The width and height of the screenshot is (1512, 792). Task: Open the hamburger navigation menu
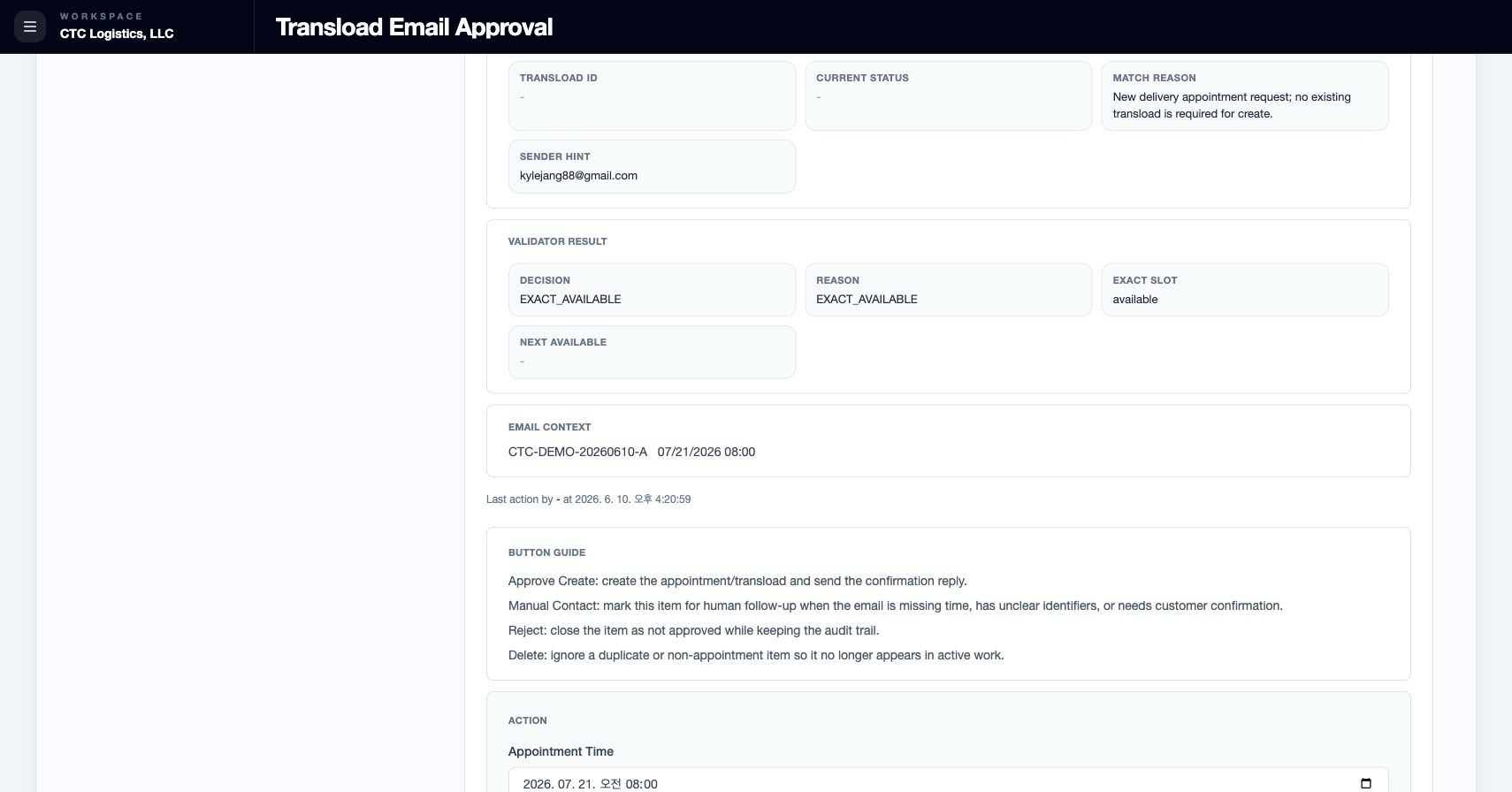(x=29, y=27)
